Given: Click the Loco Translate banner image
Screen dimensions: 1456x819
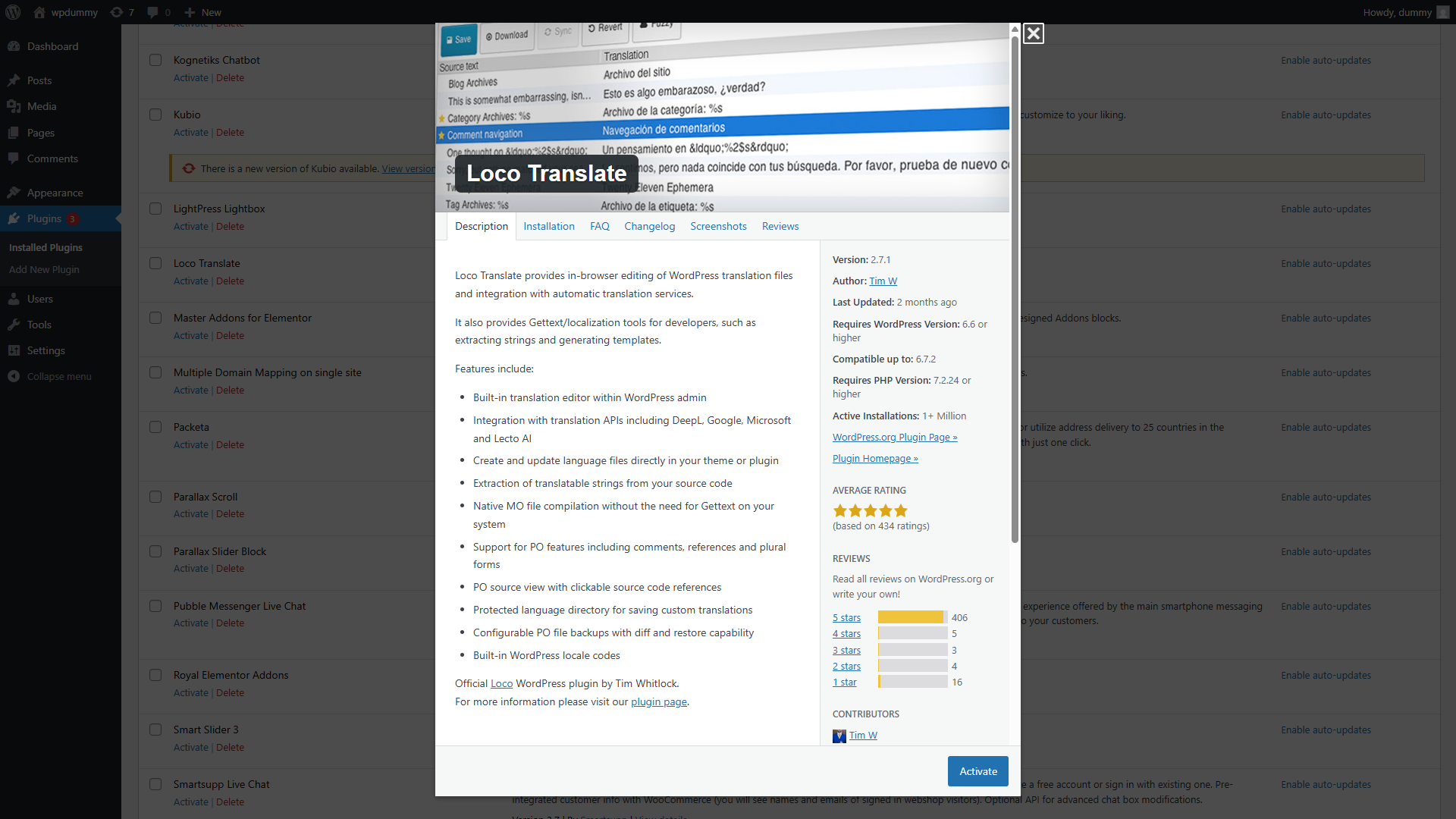Looking at the screenshot, I should pos(722,118).
